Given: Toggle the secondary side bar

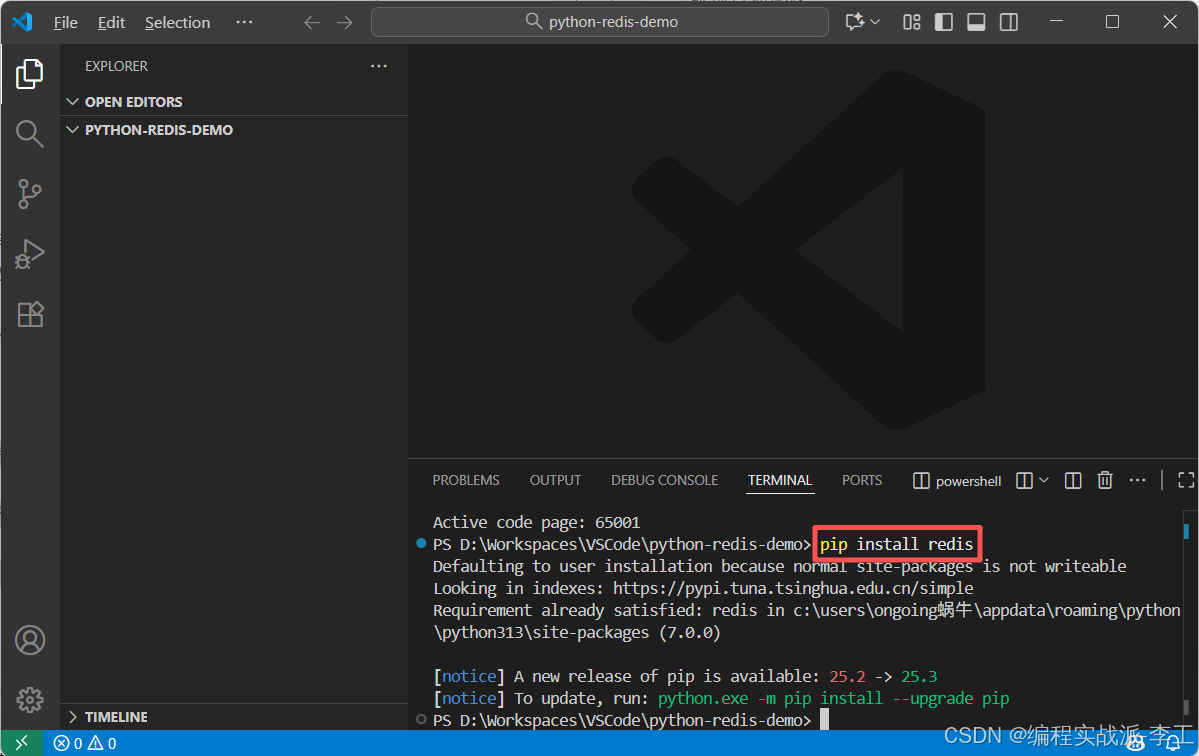Looking at the screenshot, I should [1009, 22].
